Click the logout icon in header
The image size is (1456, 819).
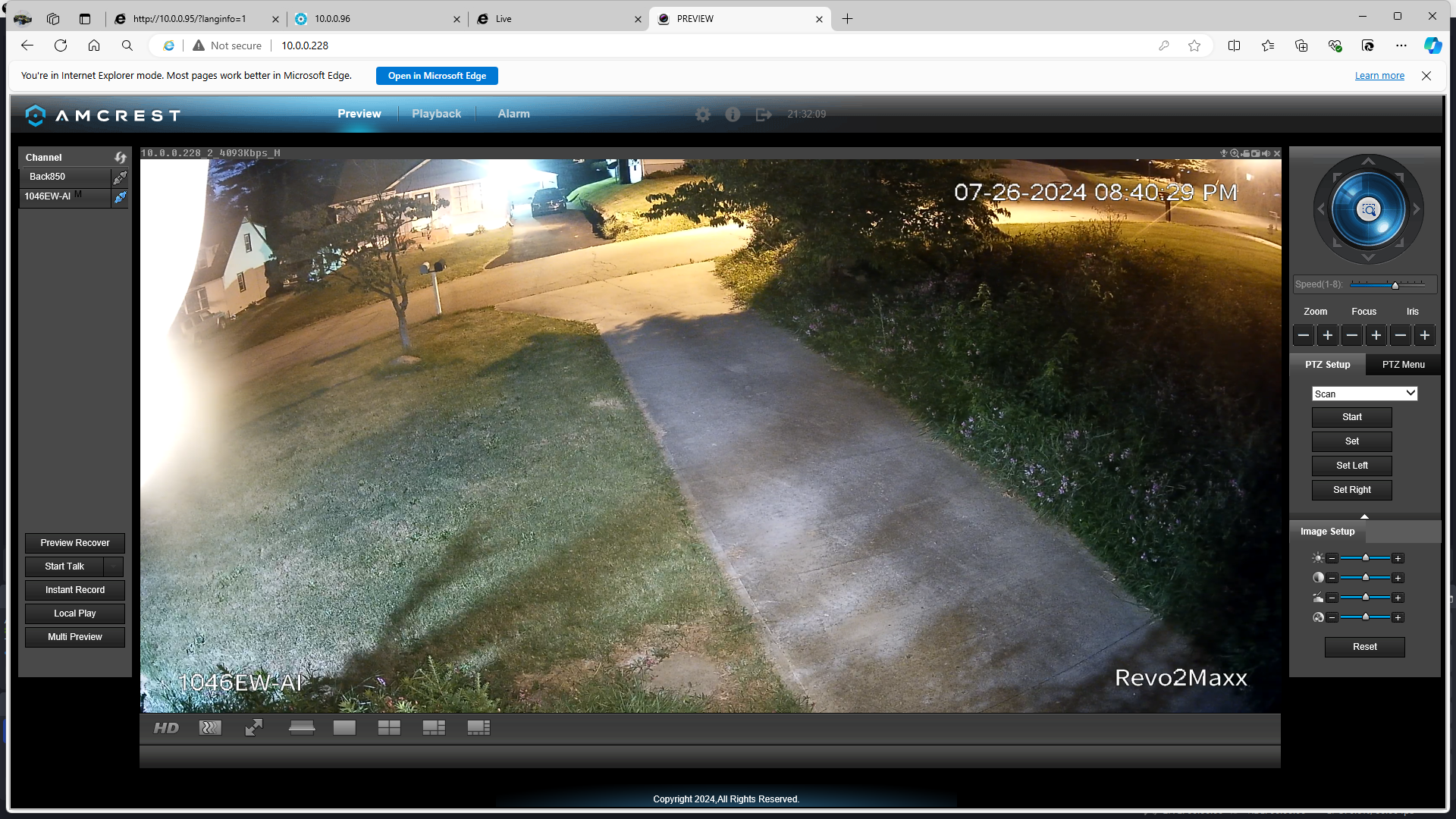764,115
